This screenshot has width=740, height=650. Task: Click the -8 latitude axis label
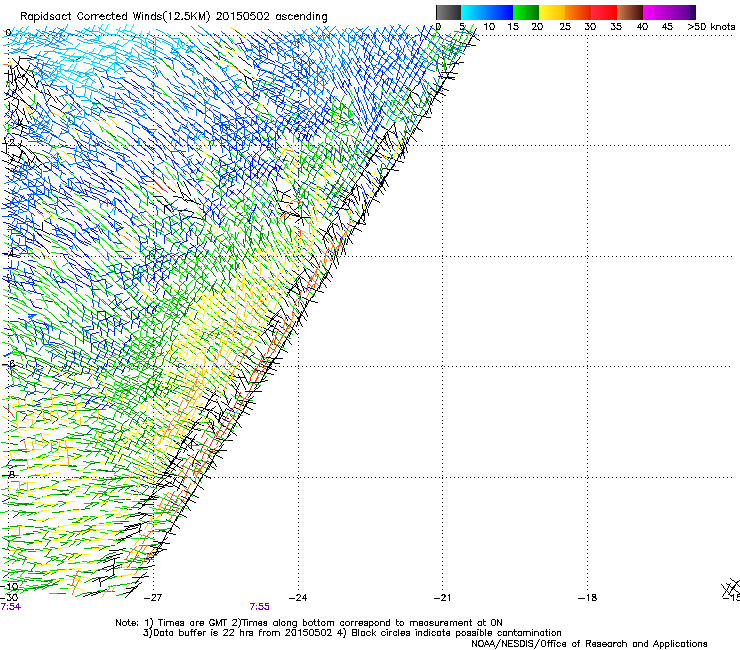pos(10,474)
